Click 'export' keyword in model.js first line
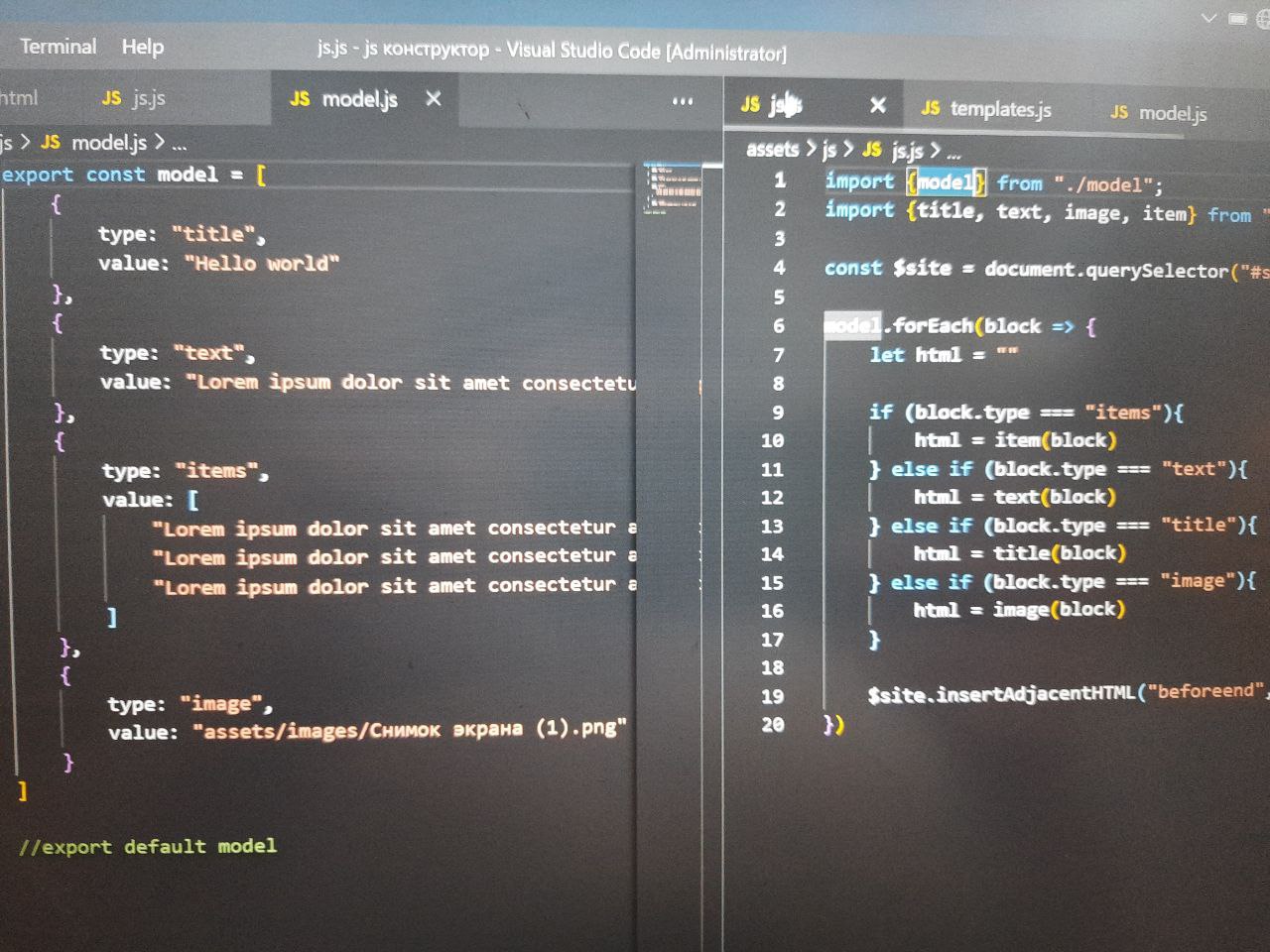 click(x=37, y=175)
